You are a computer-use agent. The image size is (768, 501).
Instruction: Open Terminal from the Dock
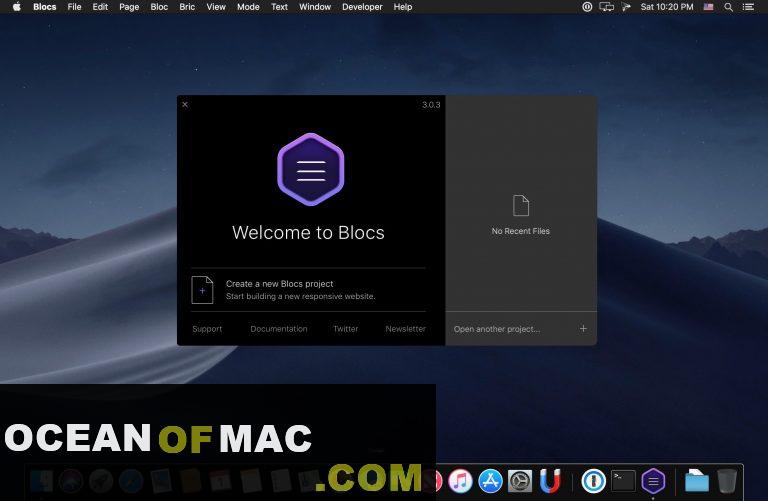coord(623,481)
